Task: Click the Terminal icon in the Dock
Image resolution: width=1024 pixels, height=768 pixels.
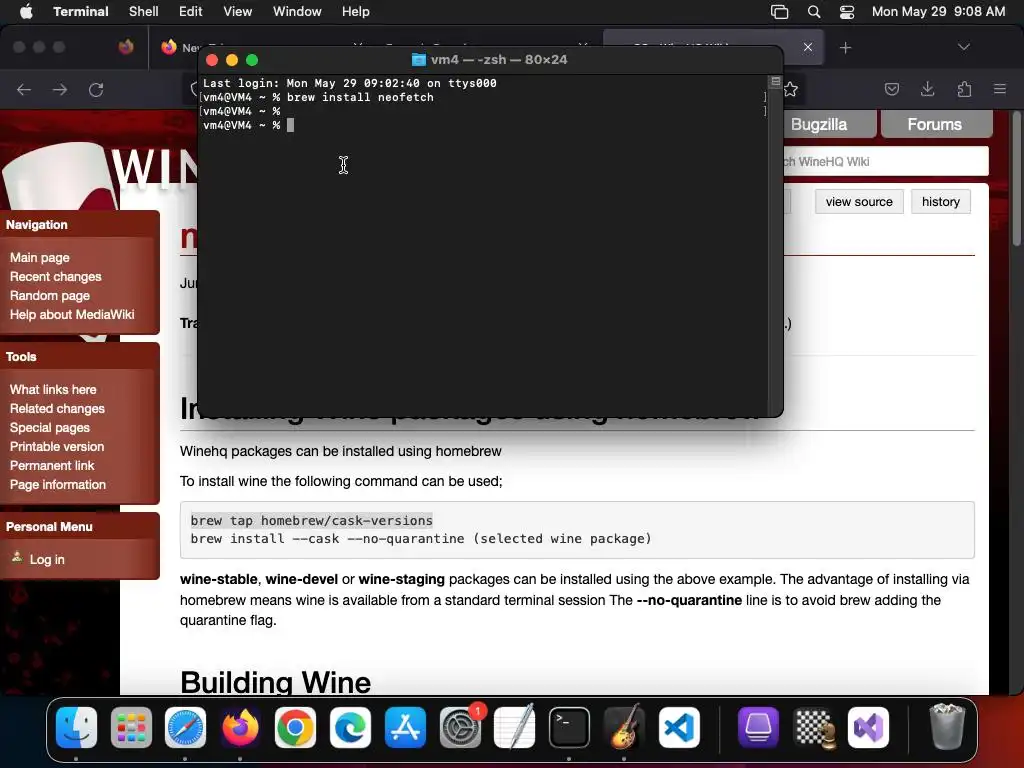Action: tap(569, 728)
